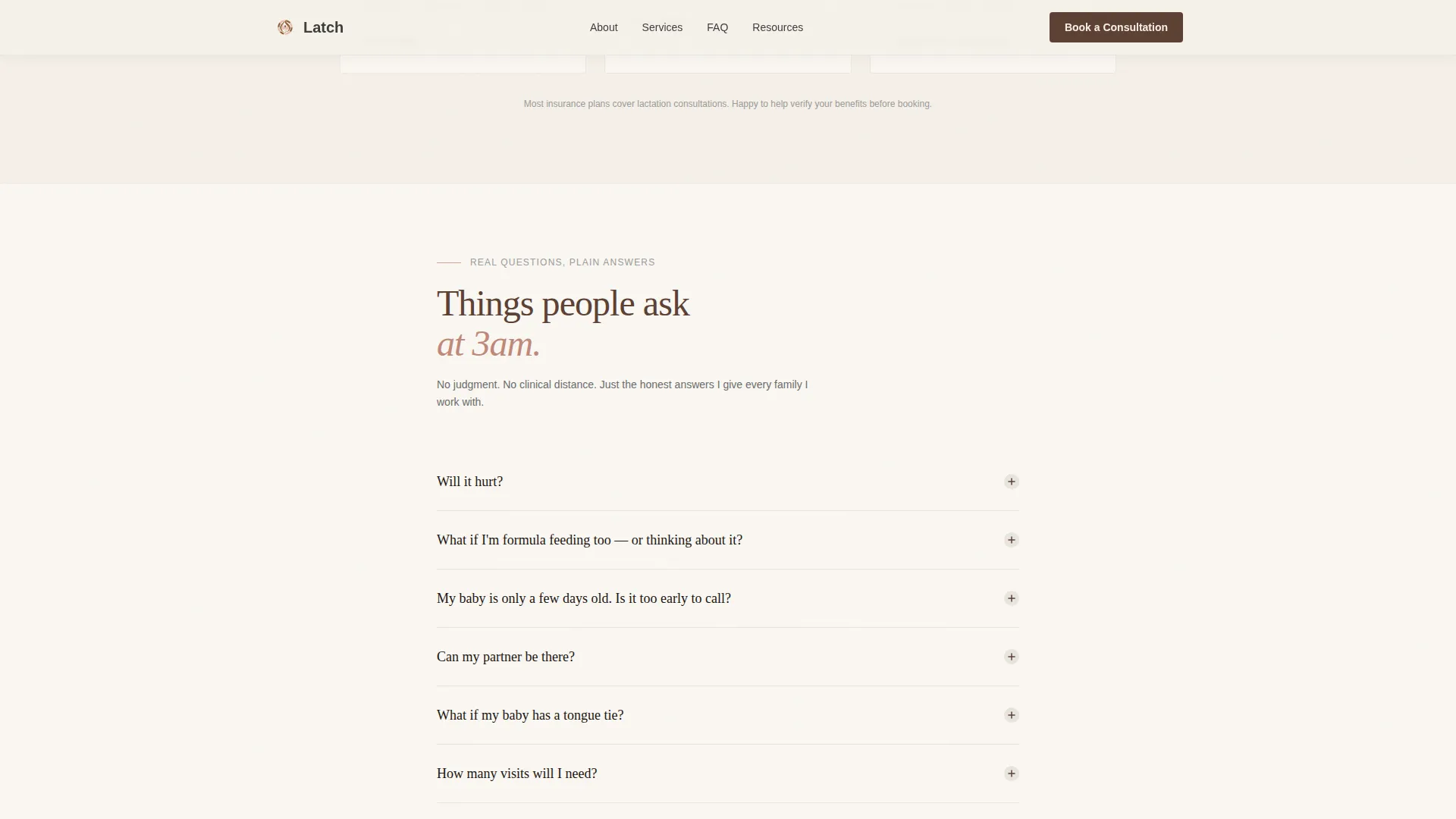Click the Latch logo icon
The width and height of the screenshot is (1456, 819).
[x=285, y=27]
